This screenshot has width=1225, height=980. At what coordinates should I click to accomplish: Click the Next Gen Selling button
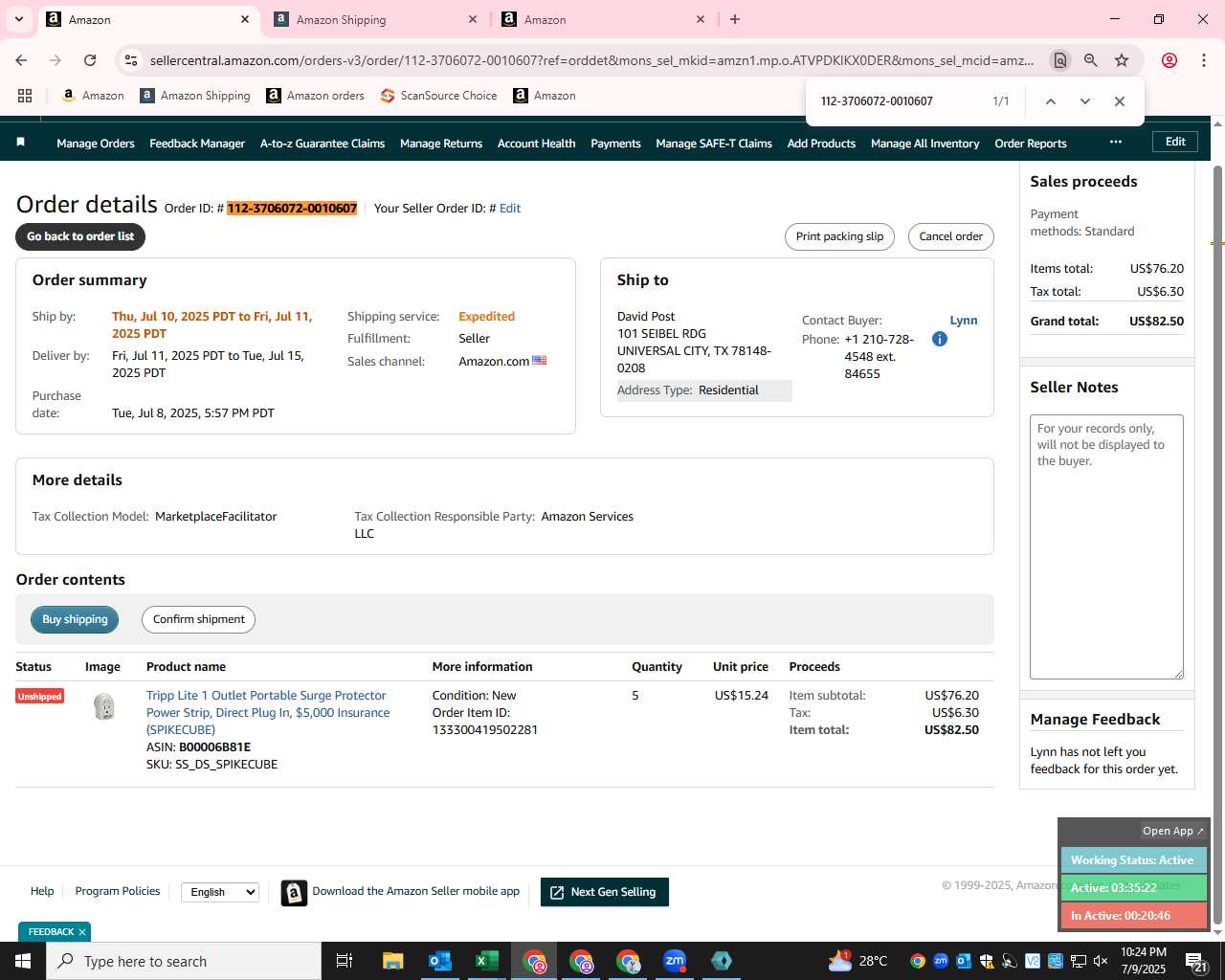click(605, 892)
